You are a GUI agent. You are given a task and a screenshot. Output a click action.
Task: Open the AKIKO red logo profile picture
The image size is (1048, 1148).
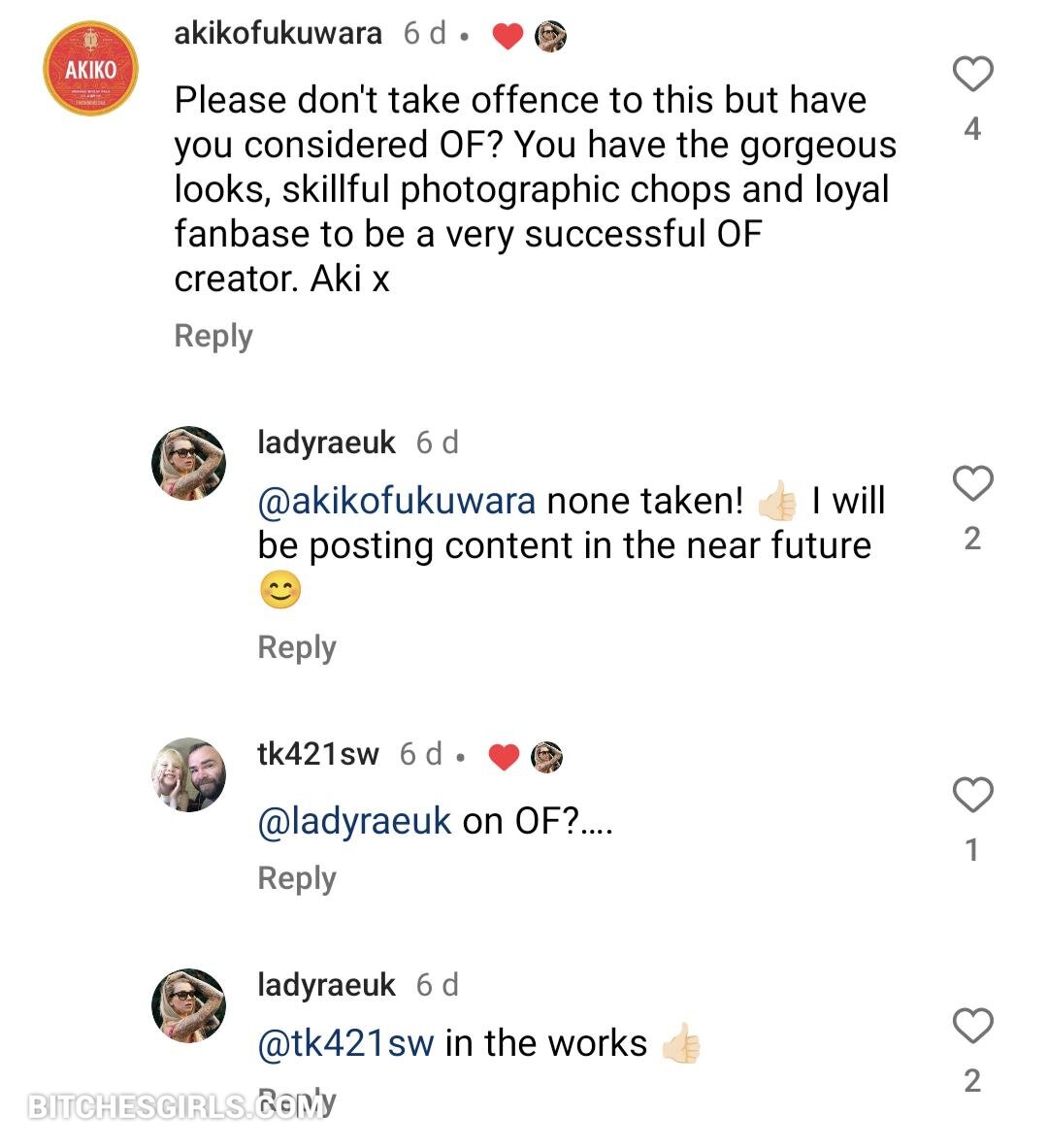[x=91, y=70]
